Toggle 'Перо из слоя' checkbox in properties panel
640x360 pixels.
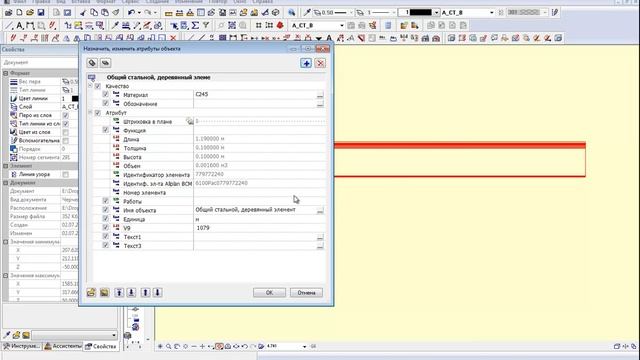[x=66, y=116]
